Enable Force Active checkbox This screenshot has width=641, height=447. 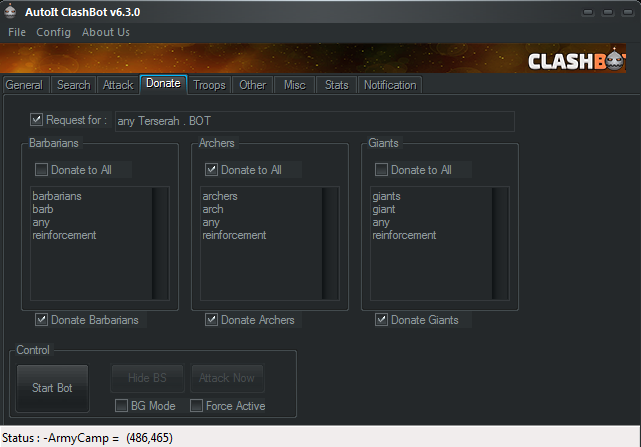(x=196, y=405)
